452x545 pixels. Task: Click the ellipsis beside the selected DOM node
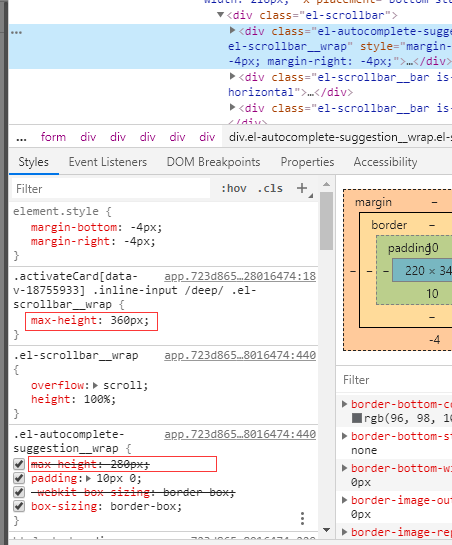tap(16, 32)
